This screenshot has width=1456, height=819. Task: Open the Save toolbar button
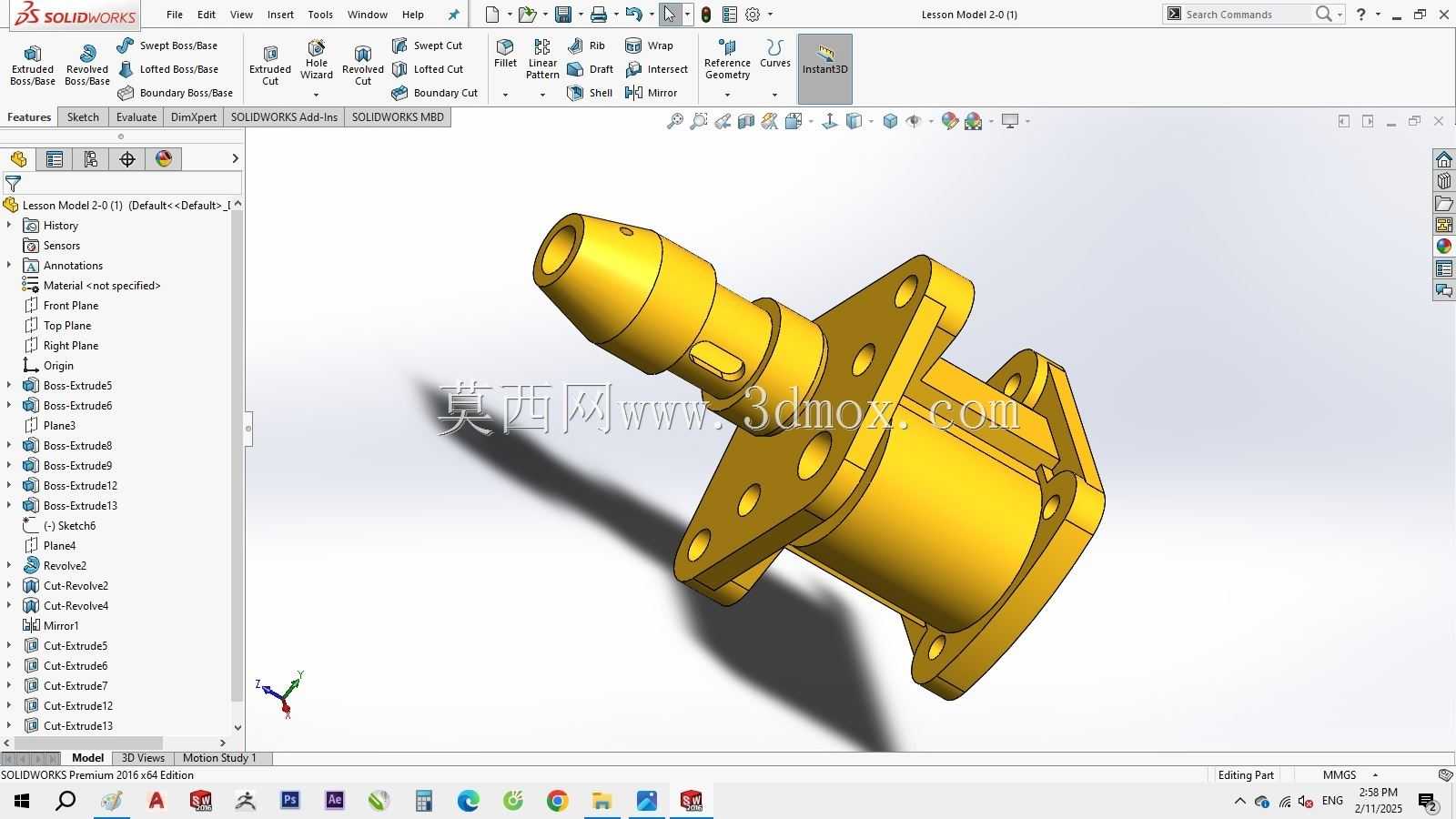coord(563,15)
